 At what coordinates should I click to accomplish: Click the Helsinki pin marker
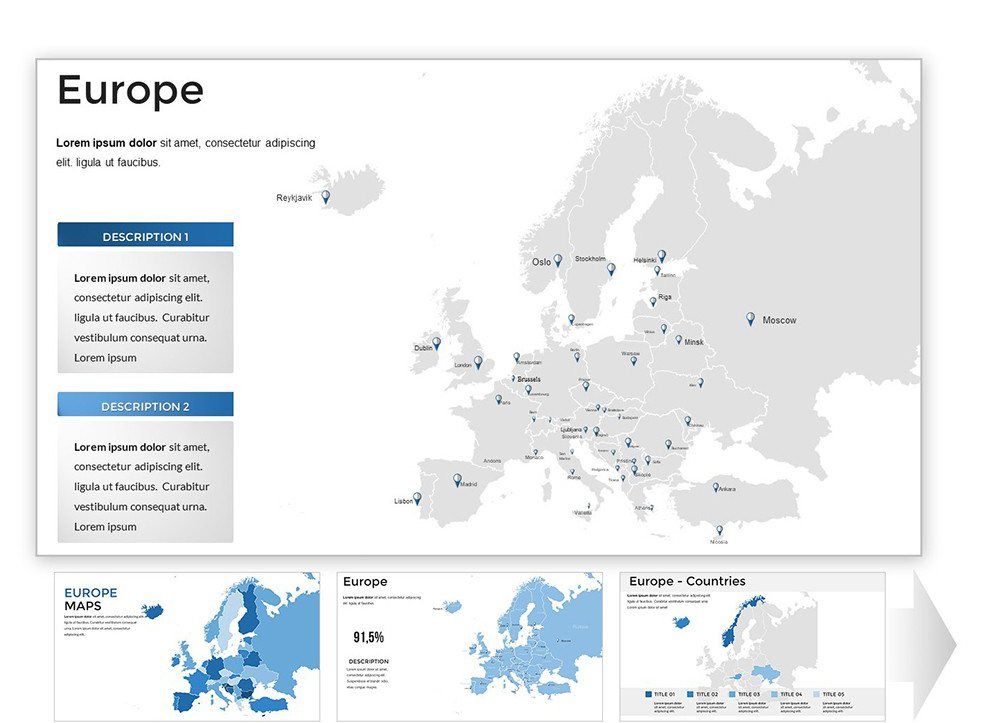point(661,256)
